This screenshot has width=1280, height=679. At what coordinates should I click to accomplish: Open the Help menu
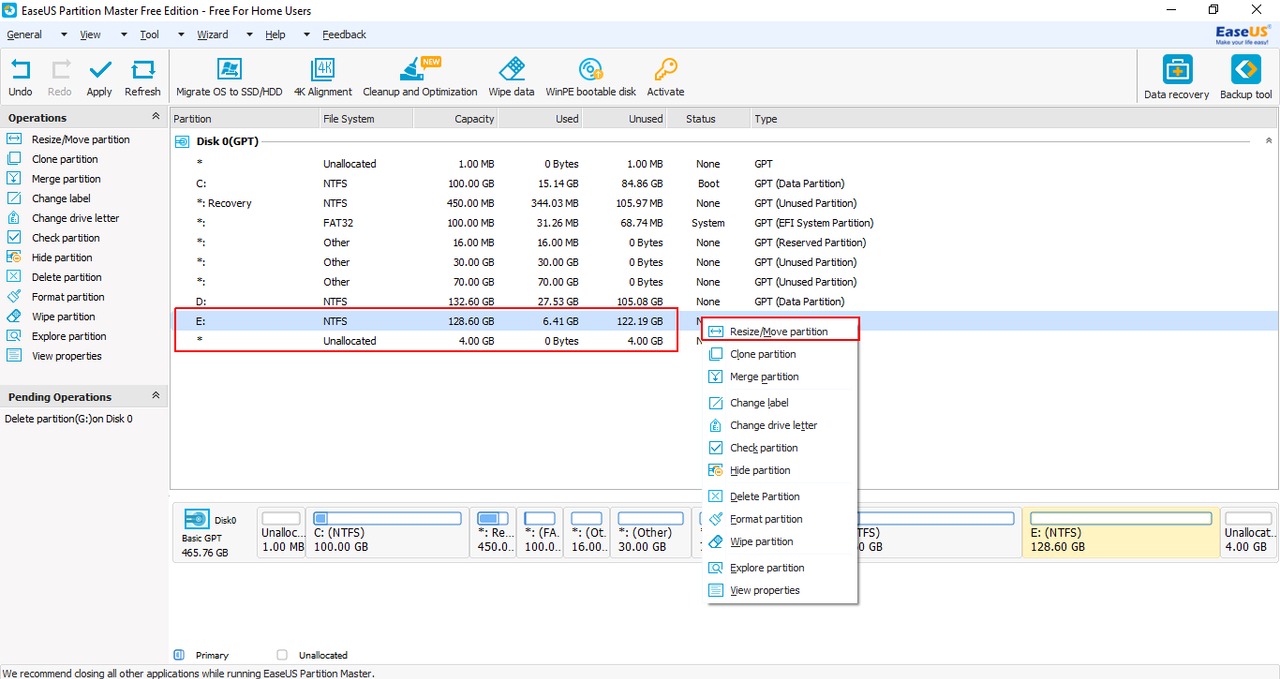click(275, 34)
